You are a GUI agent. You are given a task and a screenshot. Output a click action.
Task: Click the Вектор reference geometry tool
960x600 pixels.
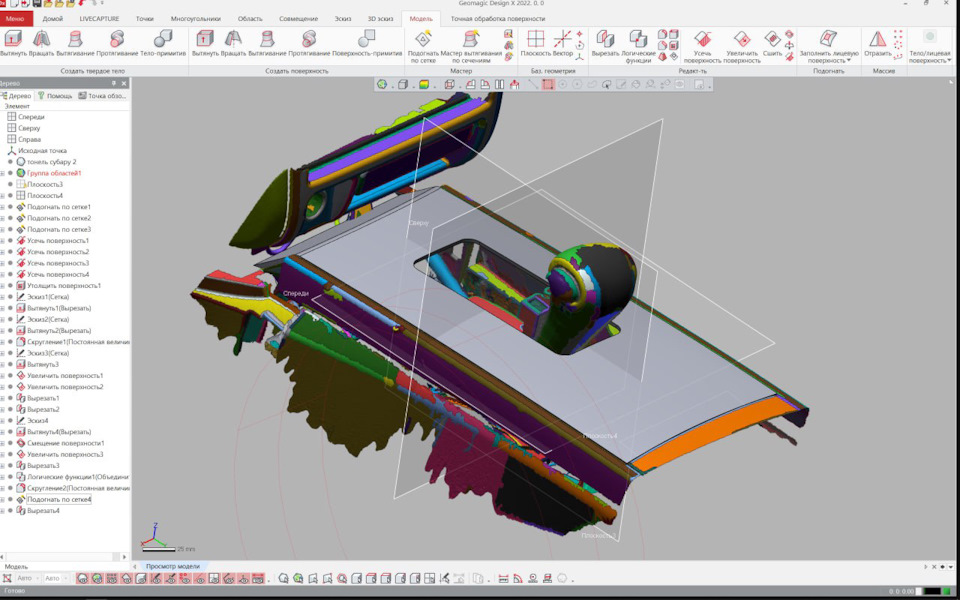pos(563,43)
